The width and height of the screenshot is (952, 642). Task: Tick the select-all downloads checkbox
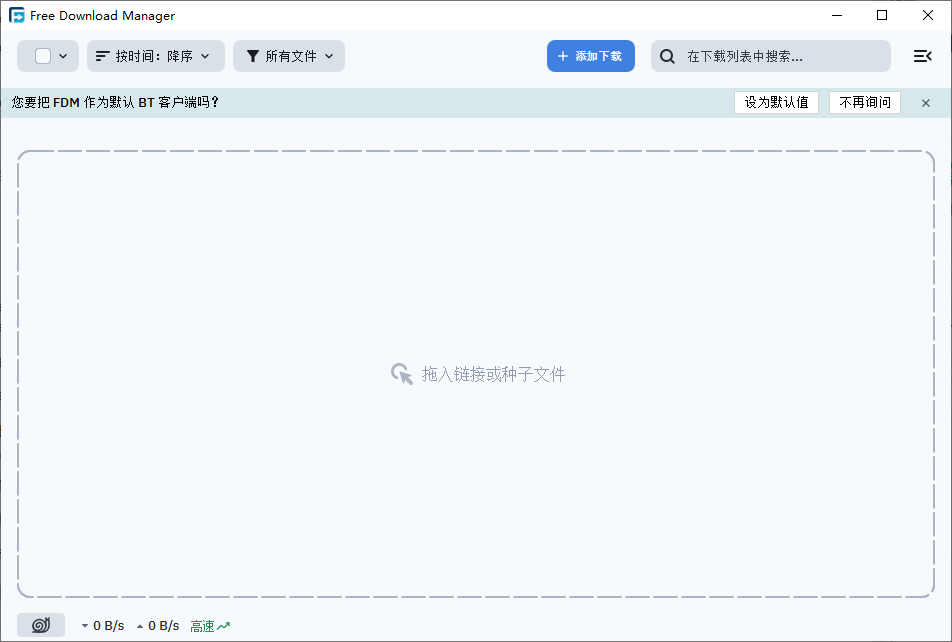pyautogui.click(x=42, y=56)
